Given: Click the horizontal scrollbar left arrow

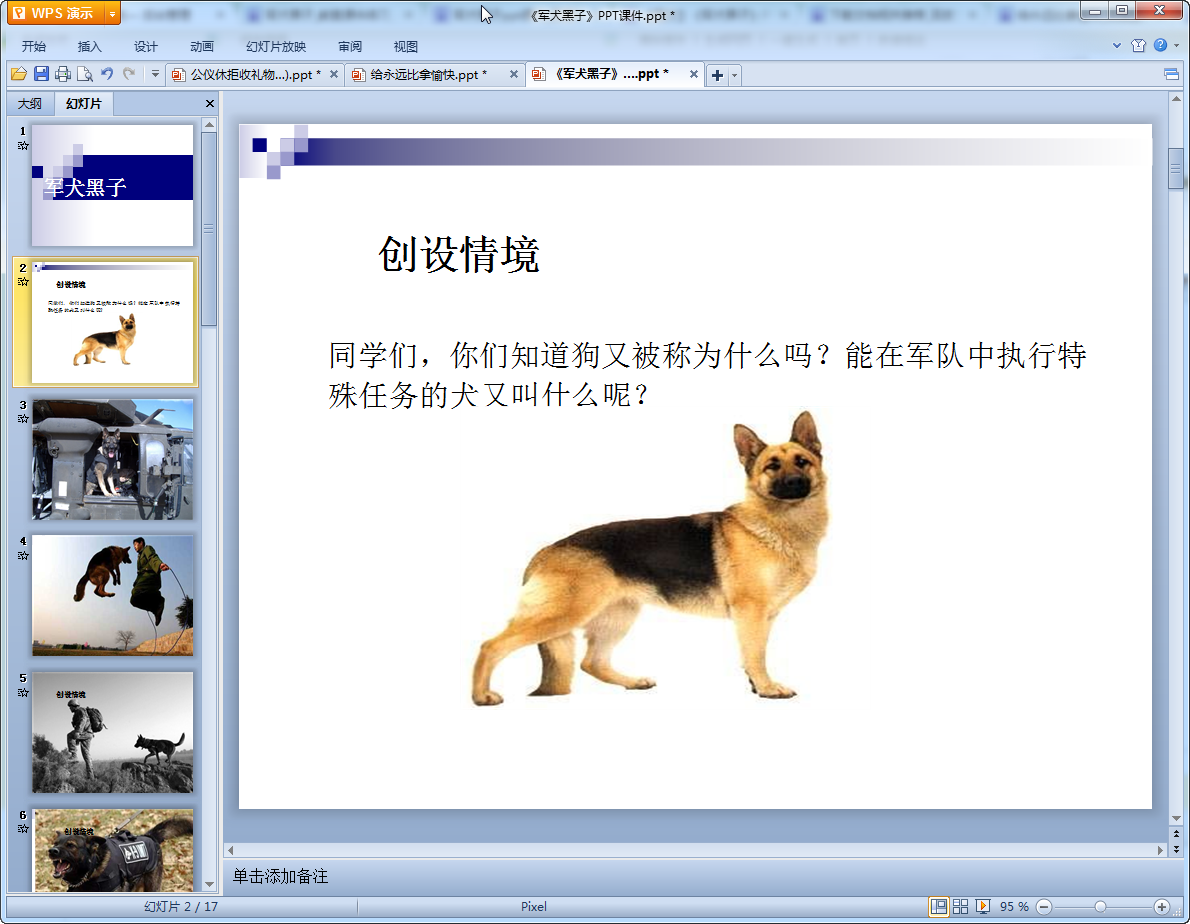Looking at the screenshot, I should (x=231, y=850).
